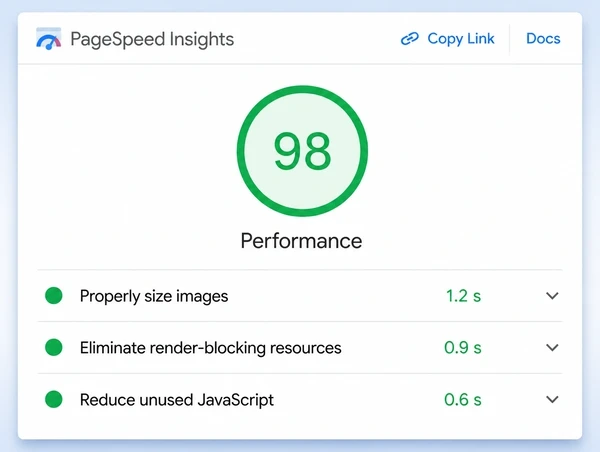
Task: Click the 98 performance score gauge
Action: click(x=302, y=151)
